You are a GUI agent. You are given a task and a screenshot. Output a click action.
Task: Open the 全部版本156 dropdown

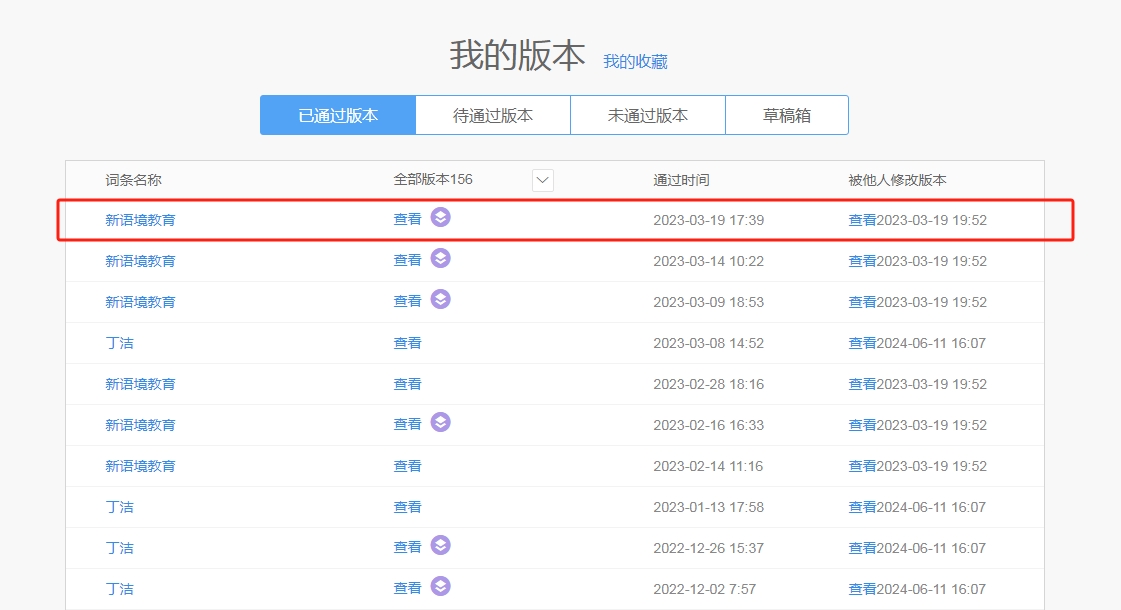tap(542, 180)
